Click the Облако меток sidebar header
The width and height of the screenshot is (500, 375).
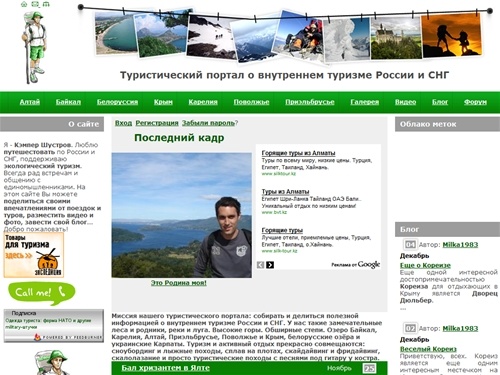(447, 124)
